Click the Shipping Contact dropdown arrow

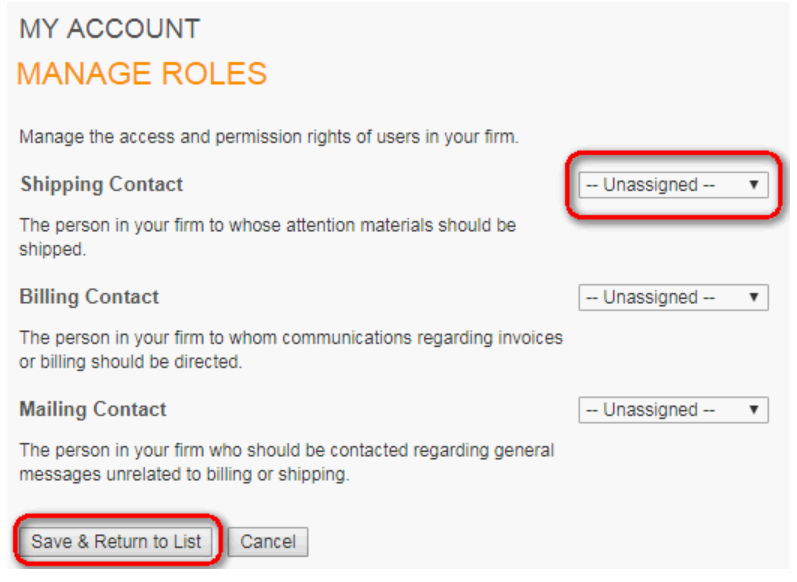click(x=753, y=185)
